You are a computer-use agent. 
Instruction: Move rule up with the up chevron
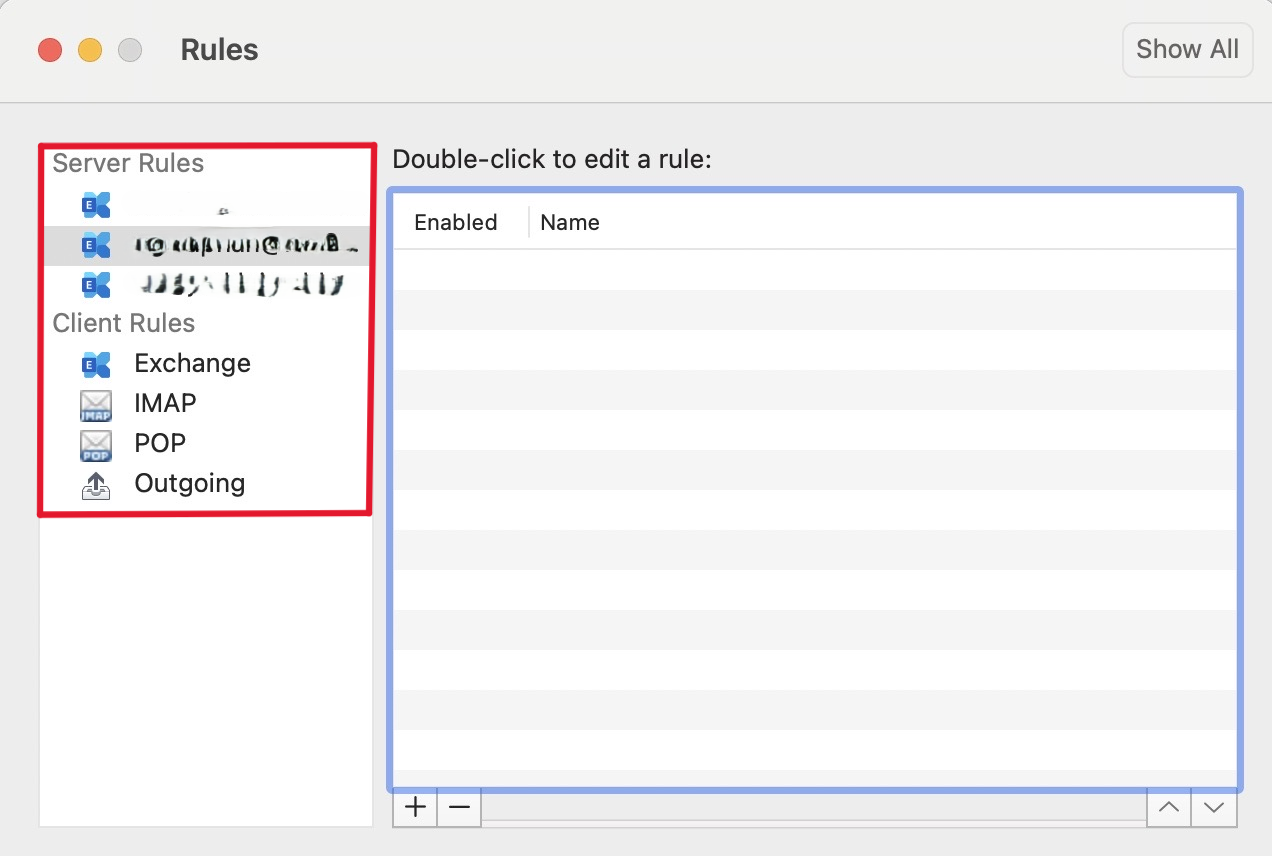(x=1168, y=807)
